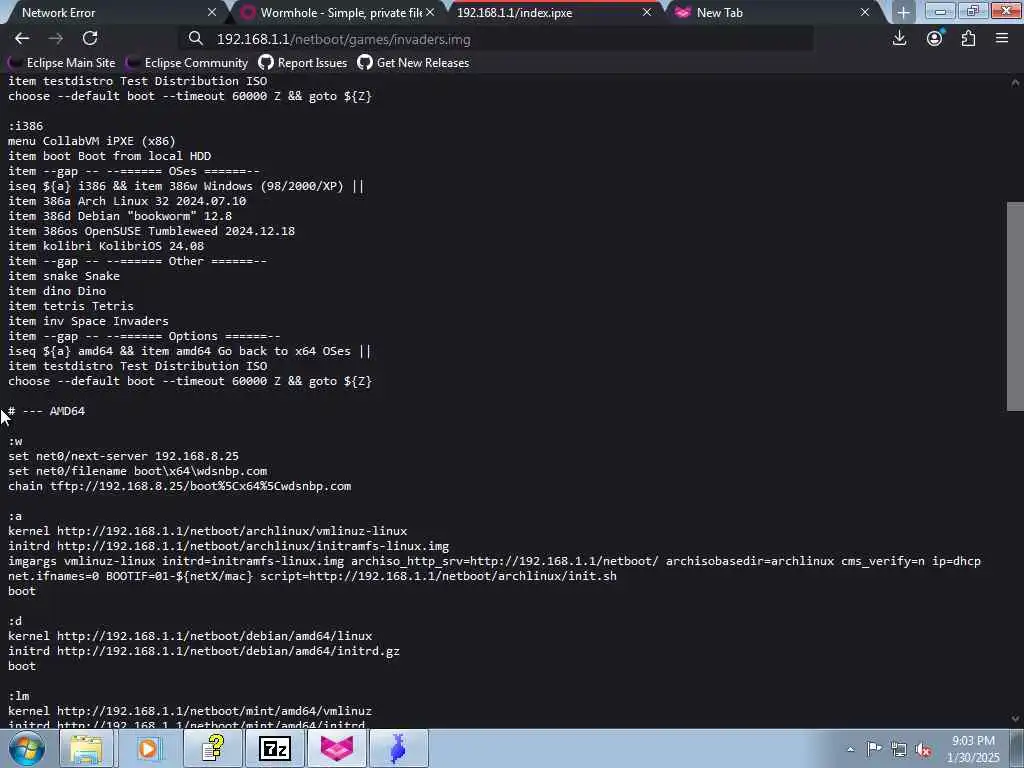This screenshot has width=1024, height=768.
Task: Open the browser hamburger menu
Action: pos(1002,39)
